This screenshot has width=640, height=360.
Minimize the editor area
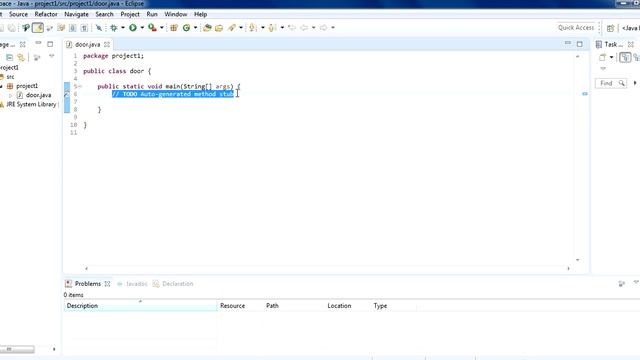568,43
